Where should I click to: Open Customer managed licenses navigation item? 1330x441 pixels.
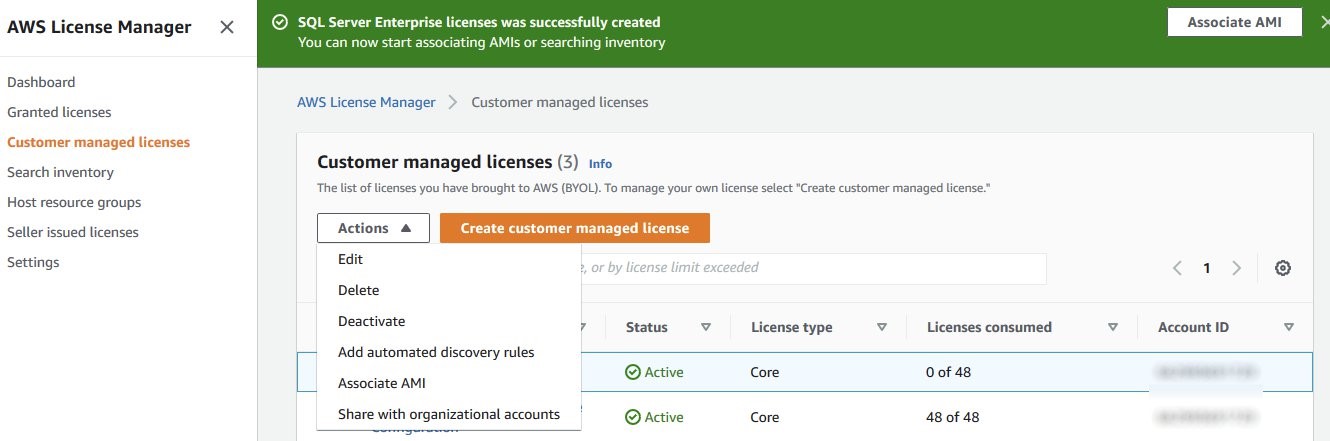tap(98, 142)
